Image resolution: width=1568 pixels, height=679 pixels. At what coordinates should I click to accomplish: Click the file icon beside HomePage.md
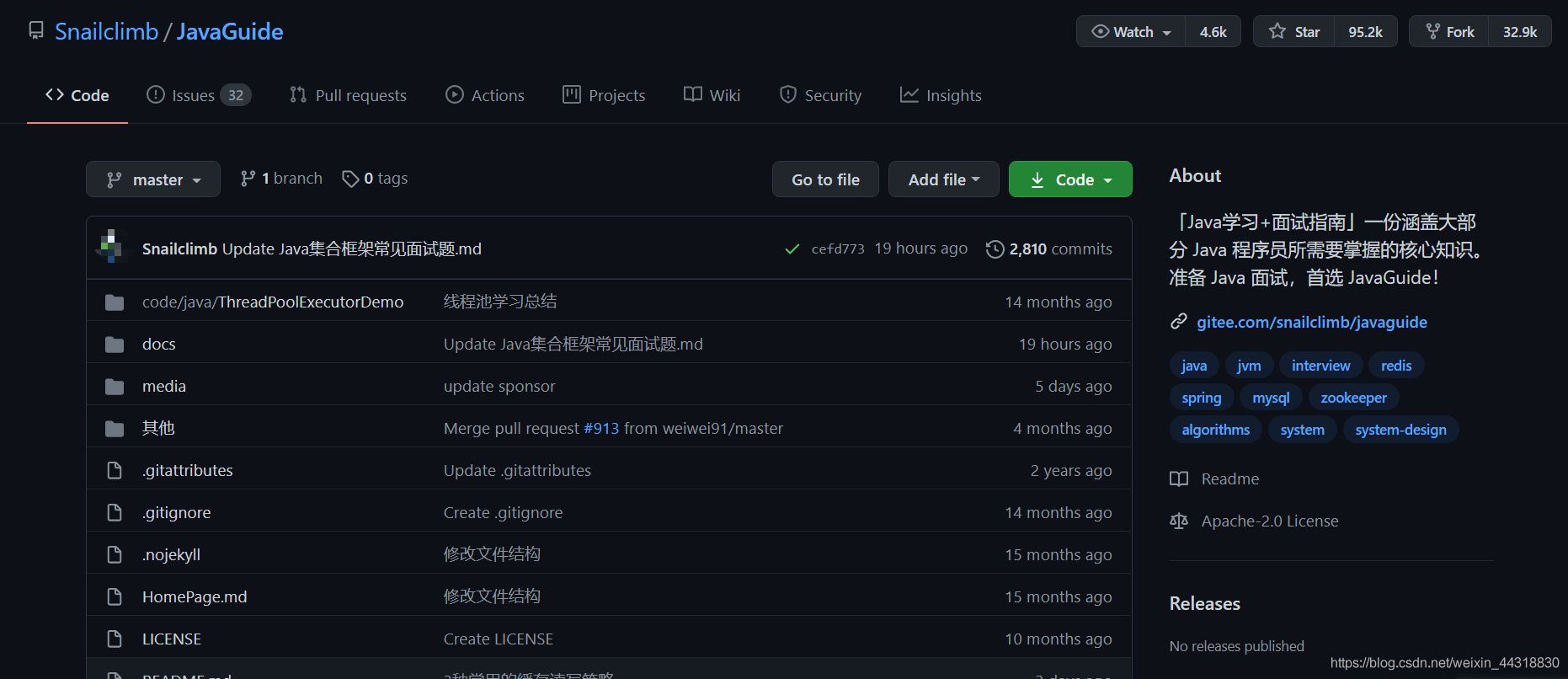[x=115, y=596]
